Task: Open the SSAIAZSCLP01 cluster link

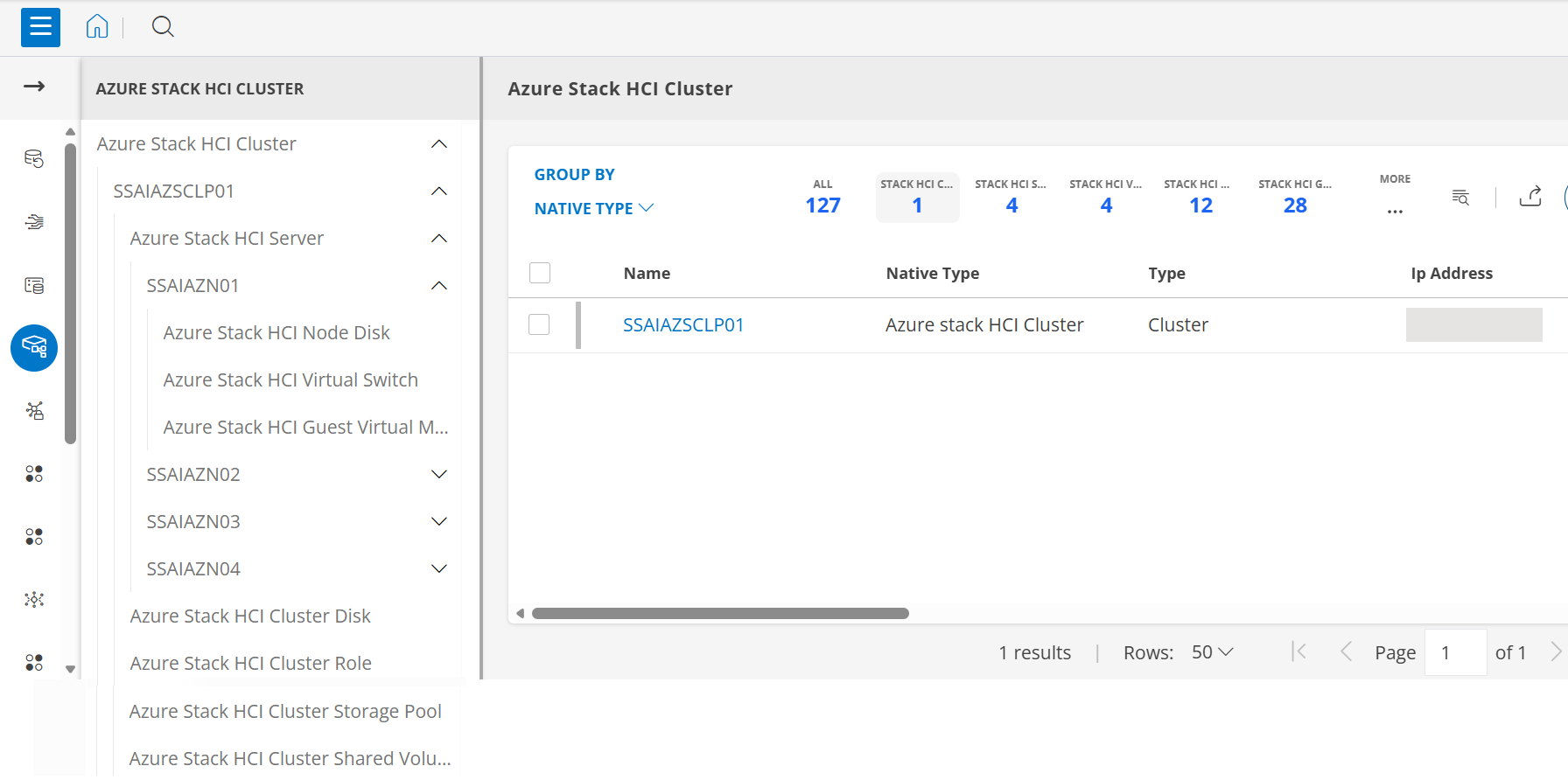Action: 682,325
